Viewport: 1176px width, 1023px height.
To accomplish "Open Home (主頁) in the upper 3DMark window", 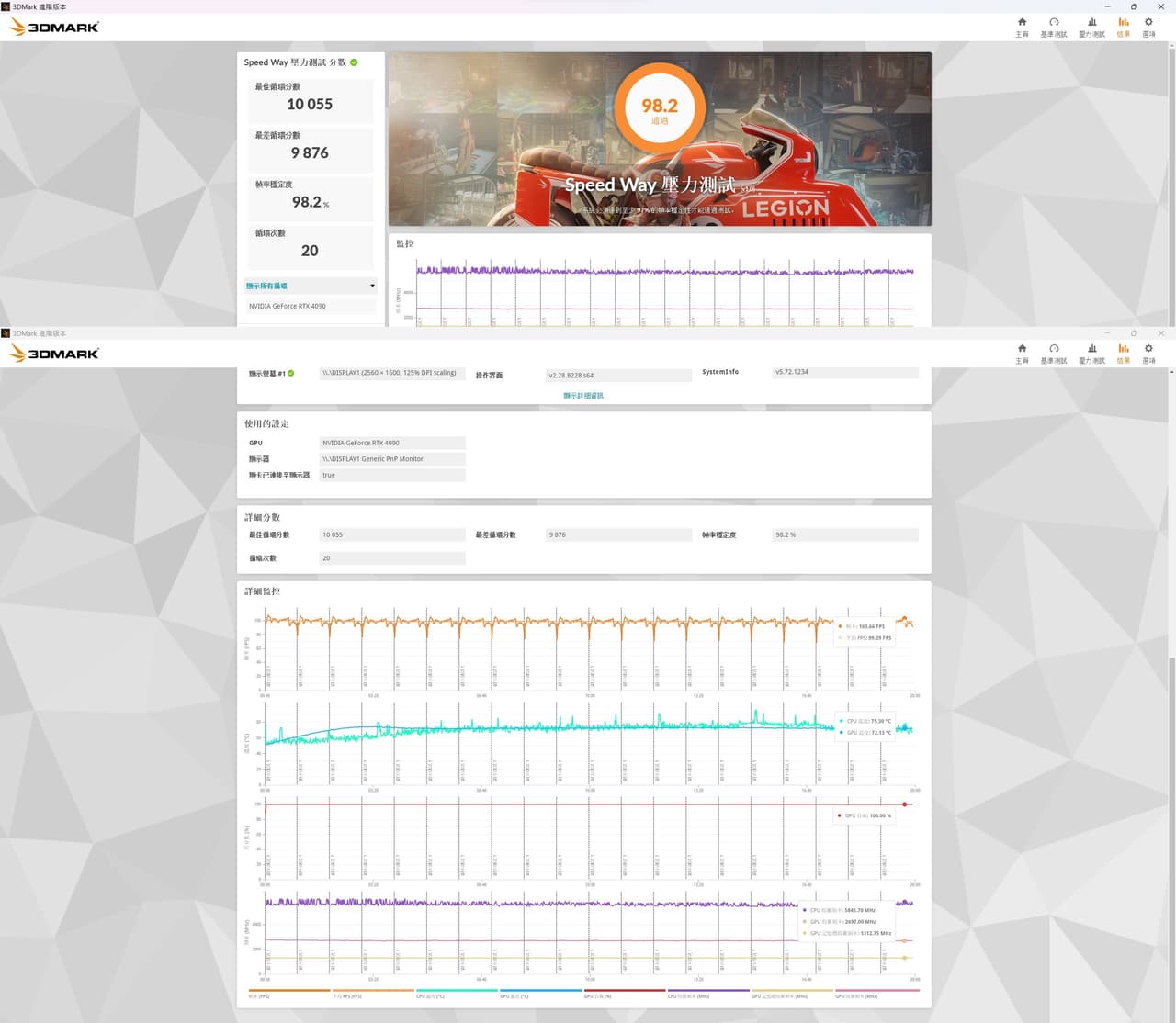I will tap(1022, 27).
